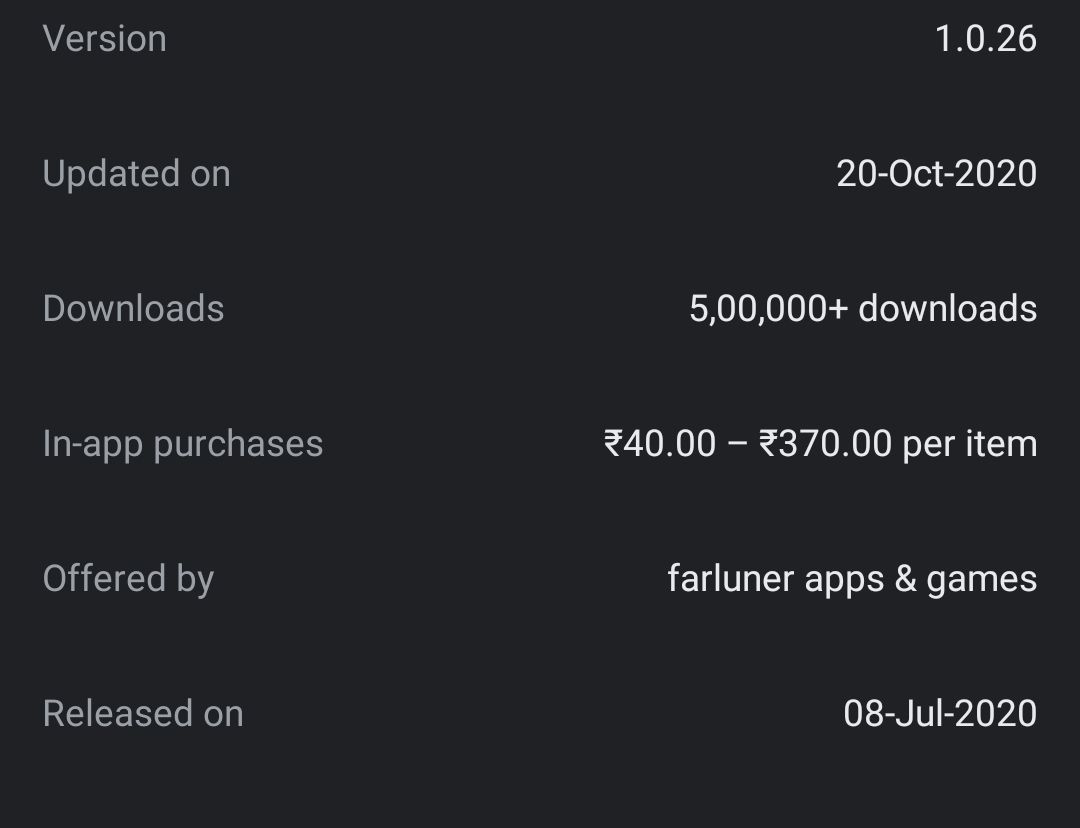Tap the Offered by label
Viewport: 1080px width, 828px height.
point(128,579)
